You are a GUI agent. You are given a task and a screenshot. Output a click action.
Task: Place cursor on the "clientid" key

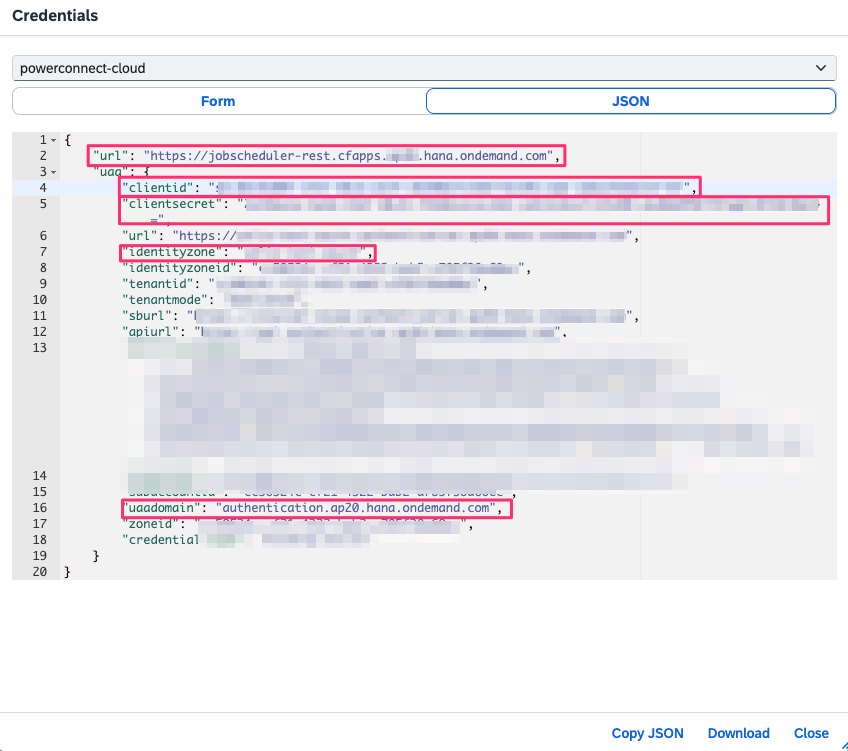[x=157, y=188]
